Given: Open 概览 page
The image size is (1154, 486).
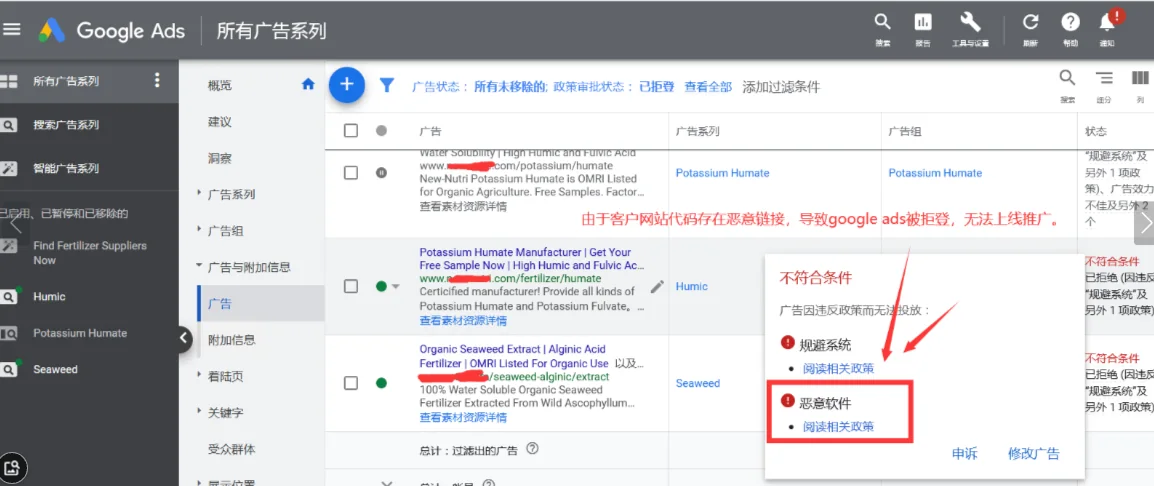Looking at the screenshot, I should 219,85.
